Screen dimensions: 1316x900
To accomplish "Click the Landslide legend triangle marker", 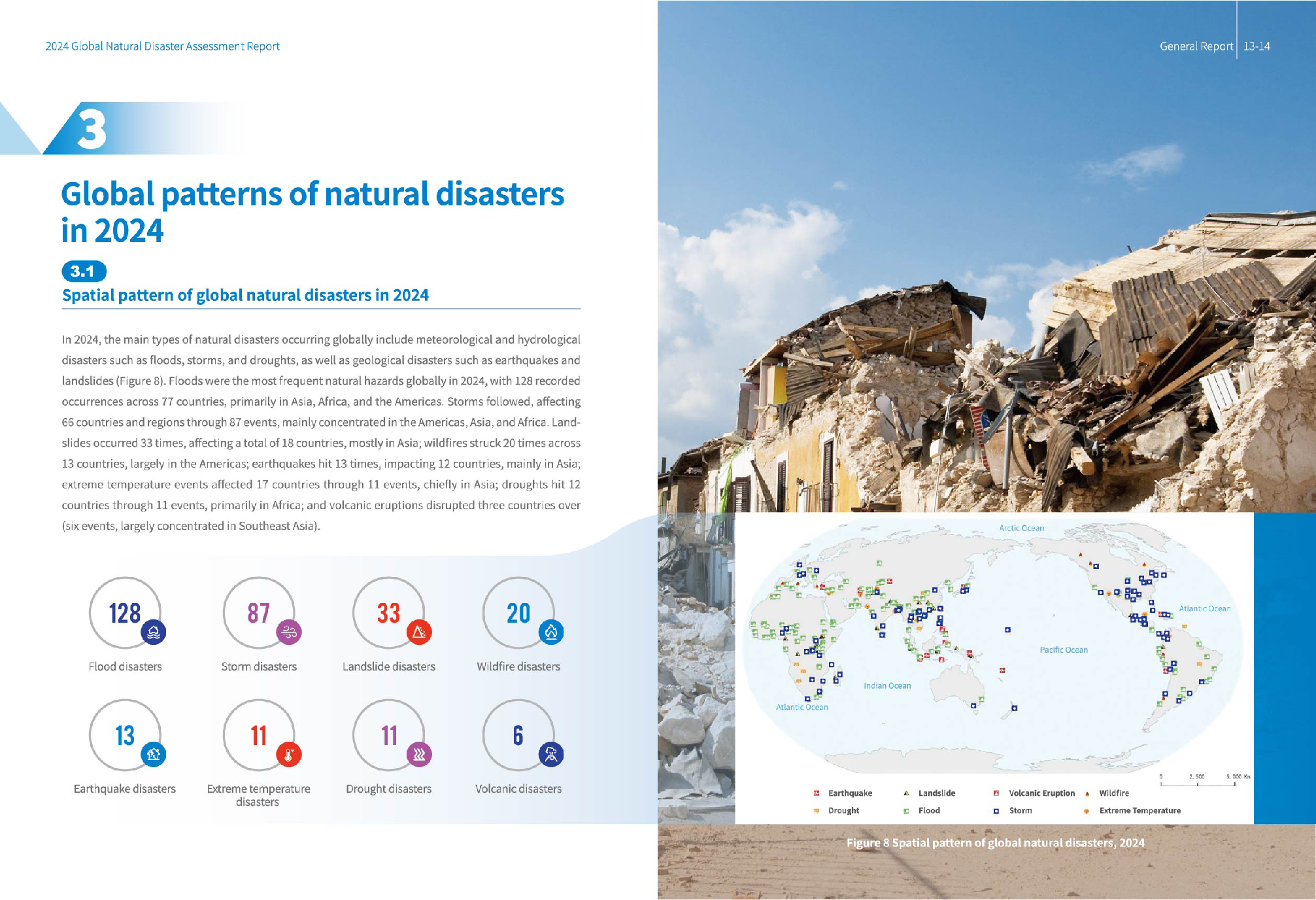I will coord(906,793).
